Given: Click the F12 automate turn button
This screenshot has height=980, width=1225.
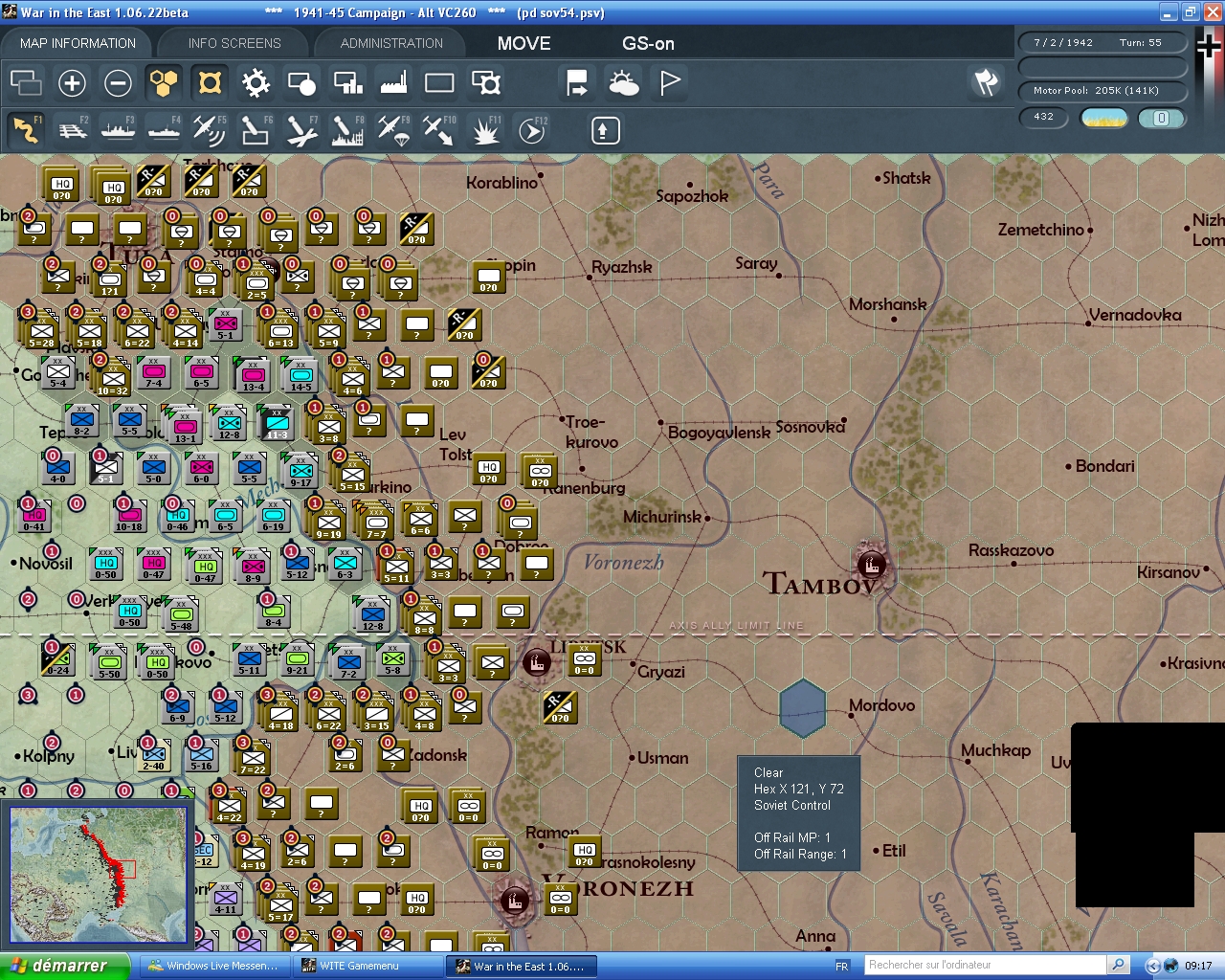Looking at the screenshot, I should point(532,129).
